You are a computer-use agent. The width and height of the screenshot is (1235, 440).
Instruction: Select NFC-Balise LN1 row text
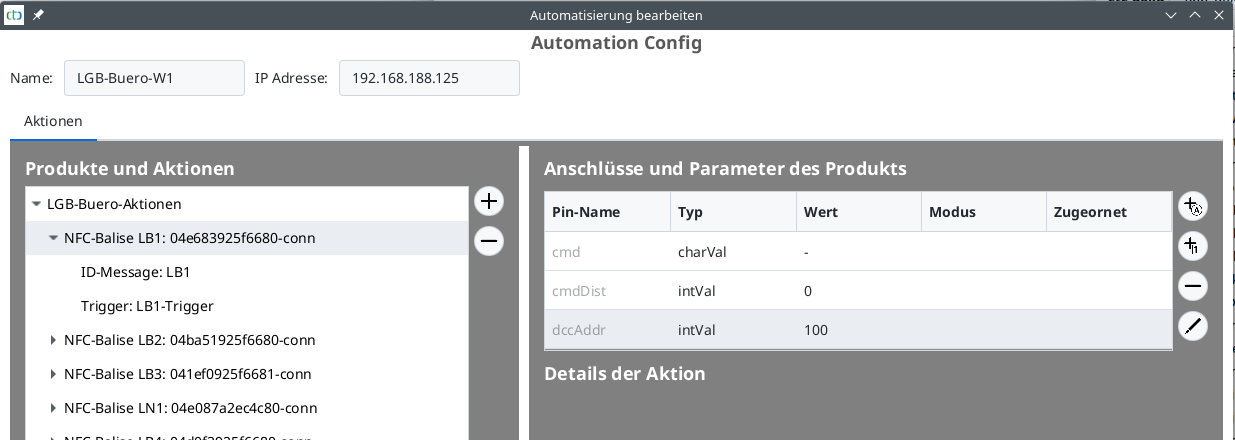click(x=190, y=408)
